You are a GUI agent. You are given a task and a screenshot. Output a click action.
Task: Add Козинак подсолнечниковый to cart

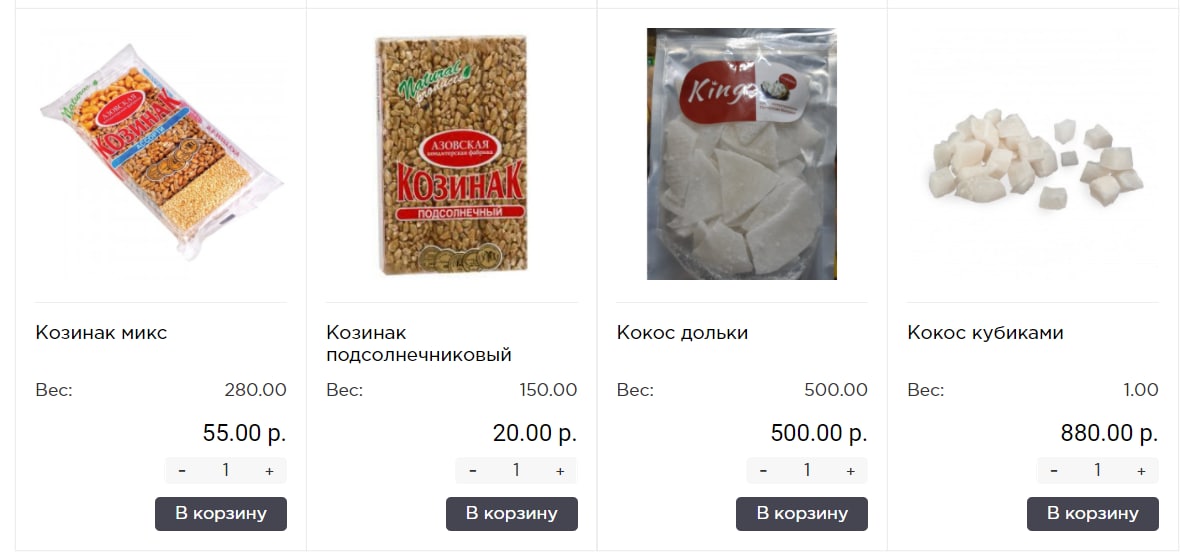511,513
